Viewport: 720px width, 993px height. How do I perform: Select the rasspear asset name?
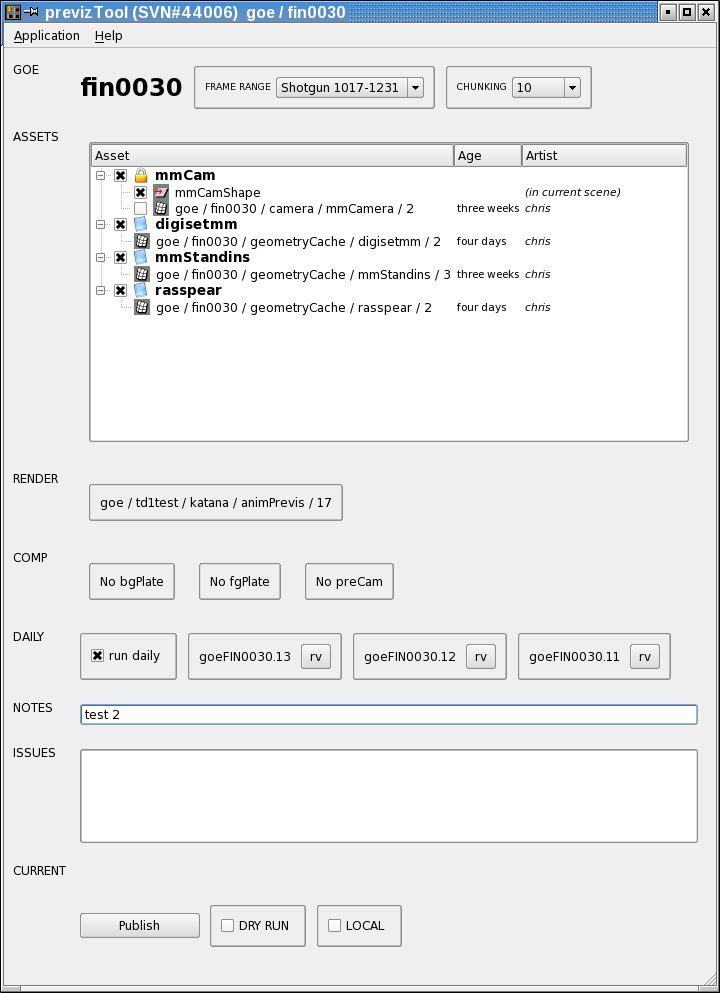point(188,291)
